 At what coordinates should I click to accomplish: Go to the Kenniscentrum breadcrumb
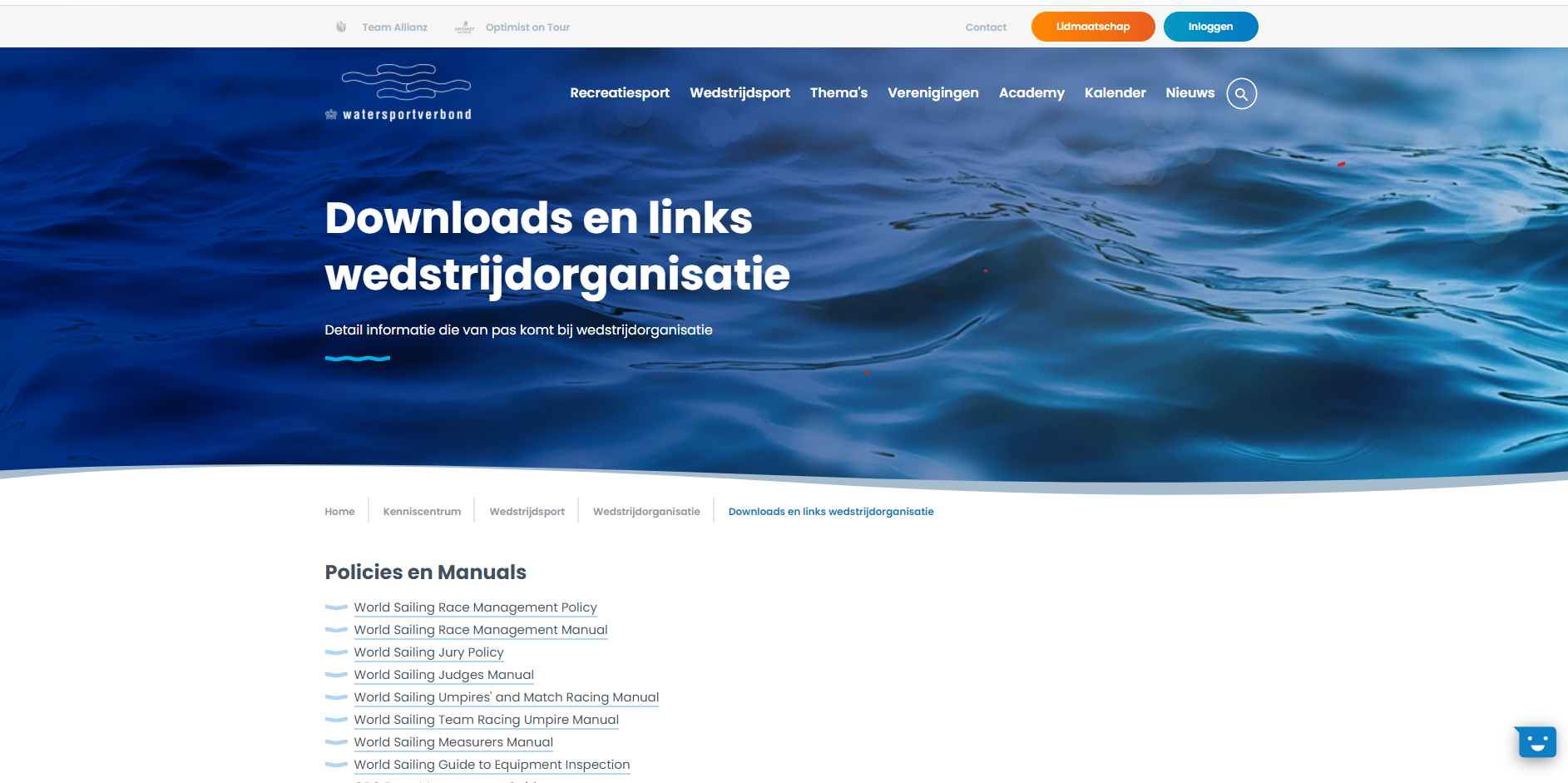[x=422, y=512]
